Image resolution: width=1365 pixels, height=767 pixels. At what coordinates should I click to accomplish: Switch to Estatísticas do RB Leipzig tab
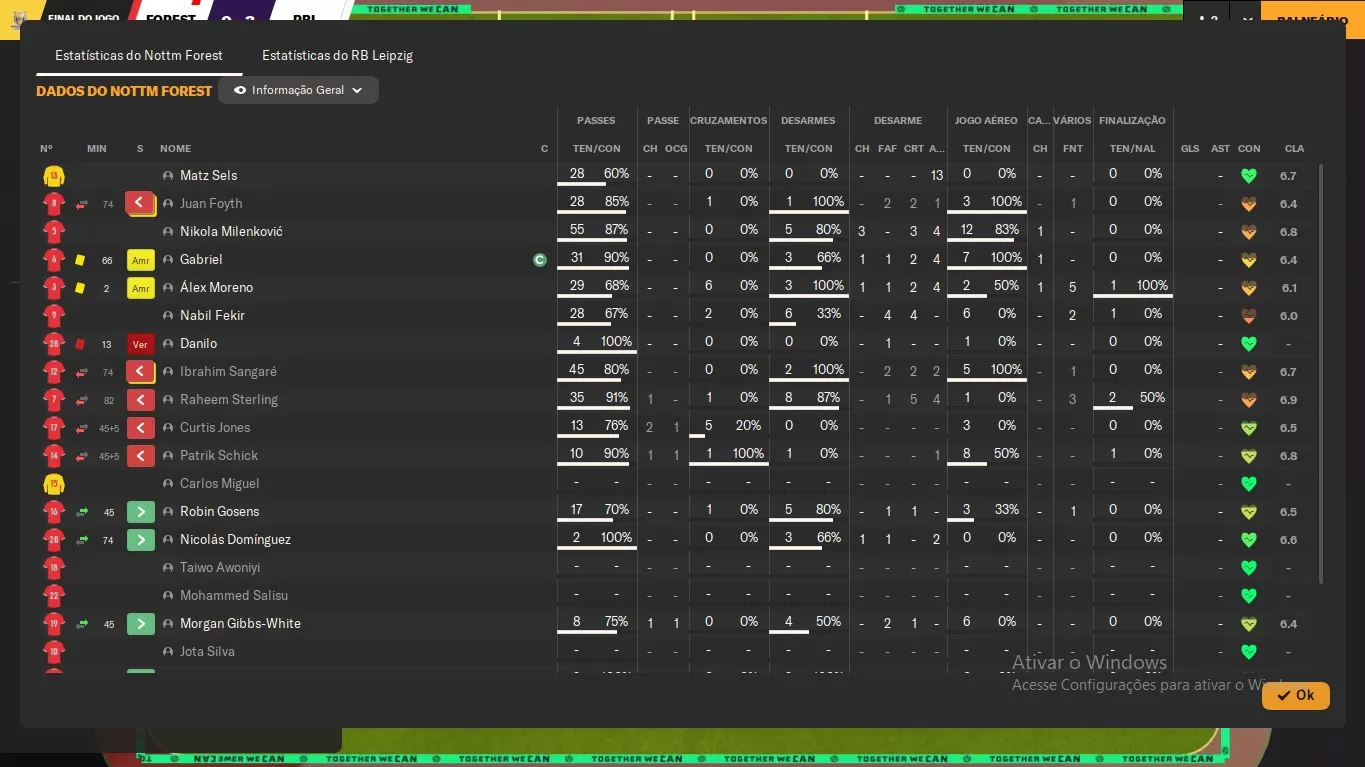[337, 55]
